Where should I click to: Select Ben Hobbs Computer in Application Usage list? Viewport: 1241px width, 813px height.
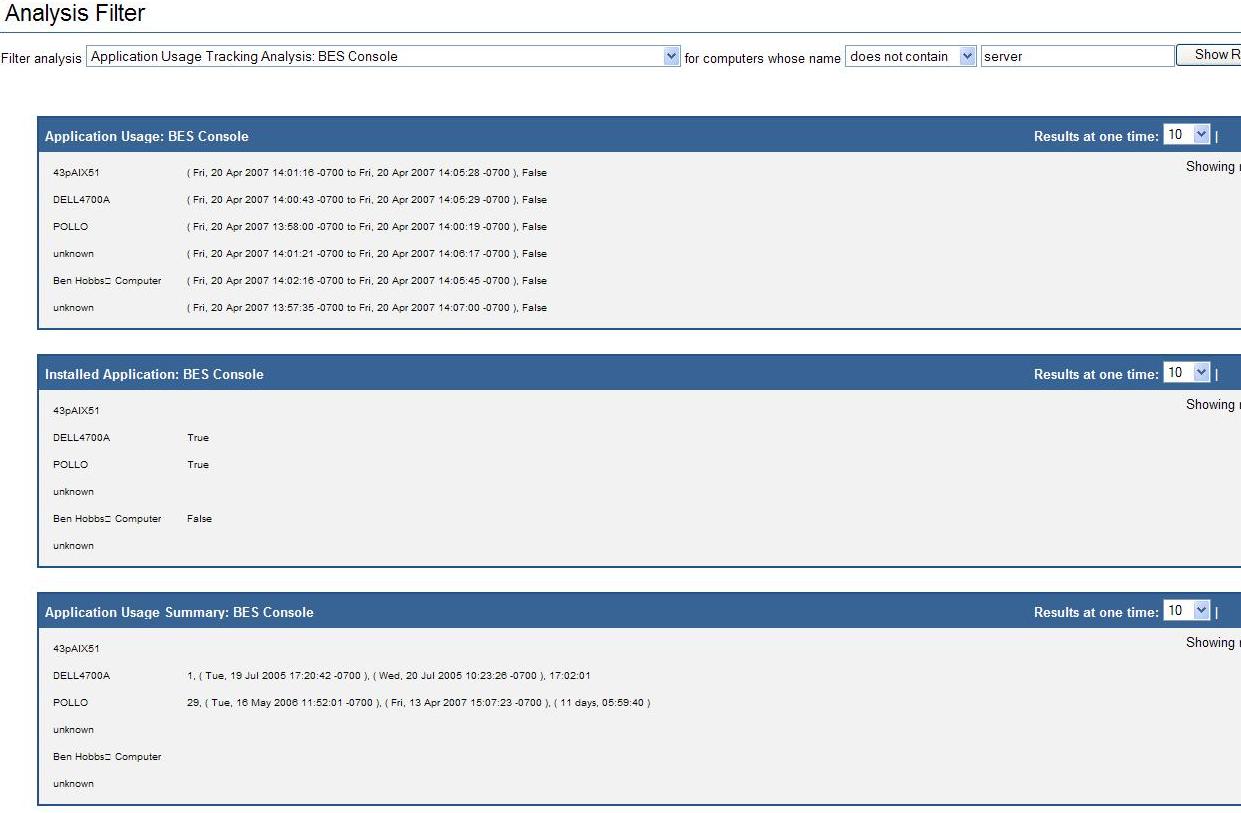click(107, 281)
